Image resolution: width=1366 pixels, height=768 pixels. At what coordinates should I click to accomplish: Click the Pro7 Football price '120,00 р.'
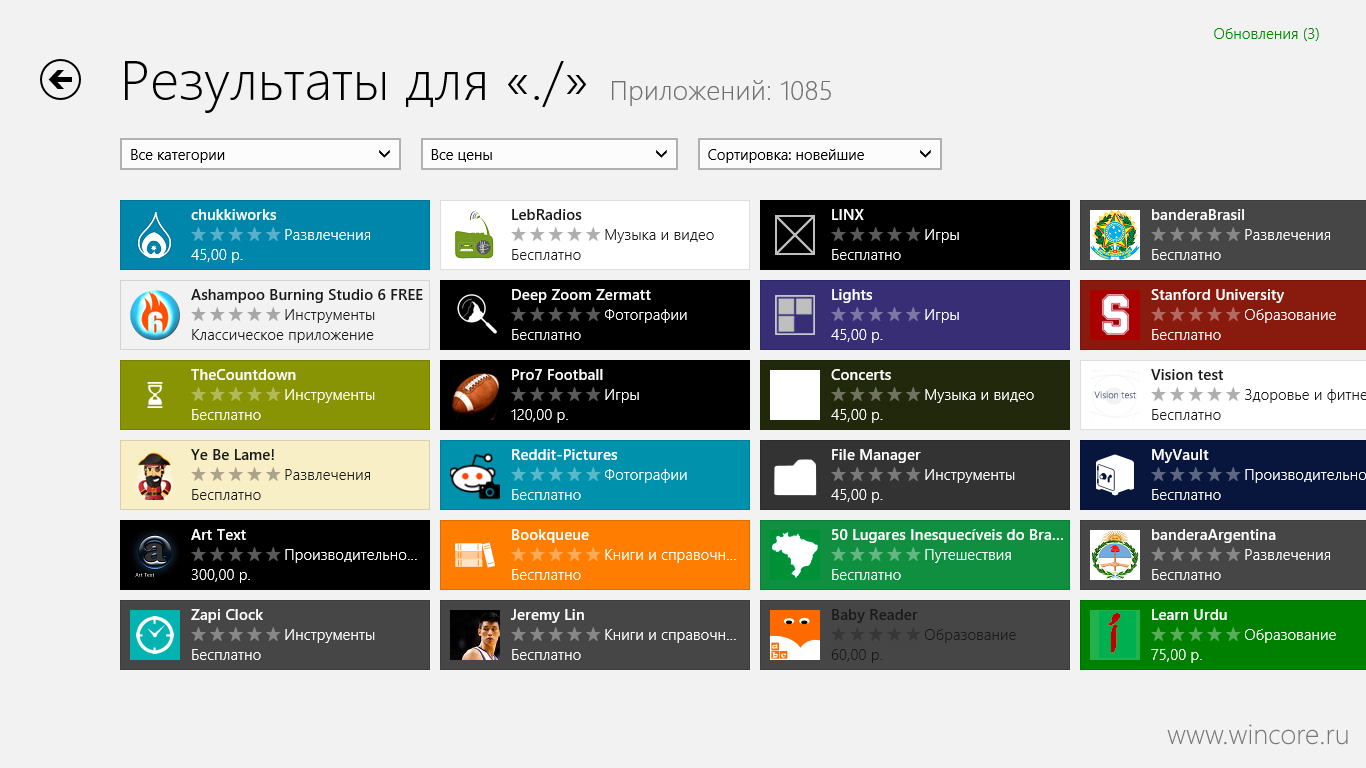click(x=540, y=415)
